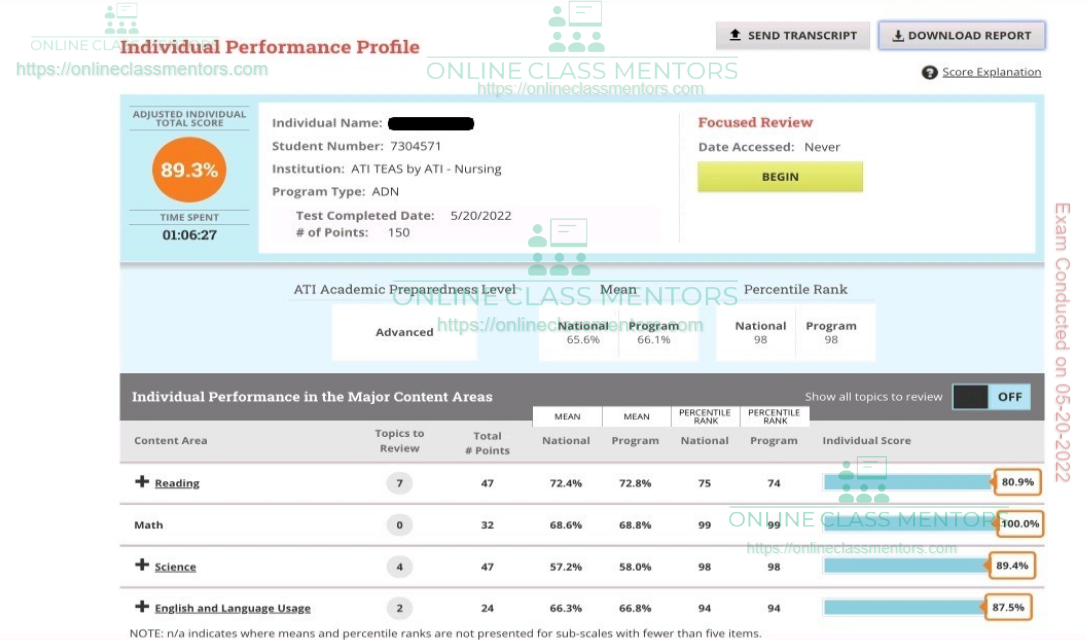Open the Science content area link

click(x=175, y=567)
